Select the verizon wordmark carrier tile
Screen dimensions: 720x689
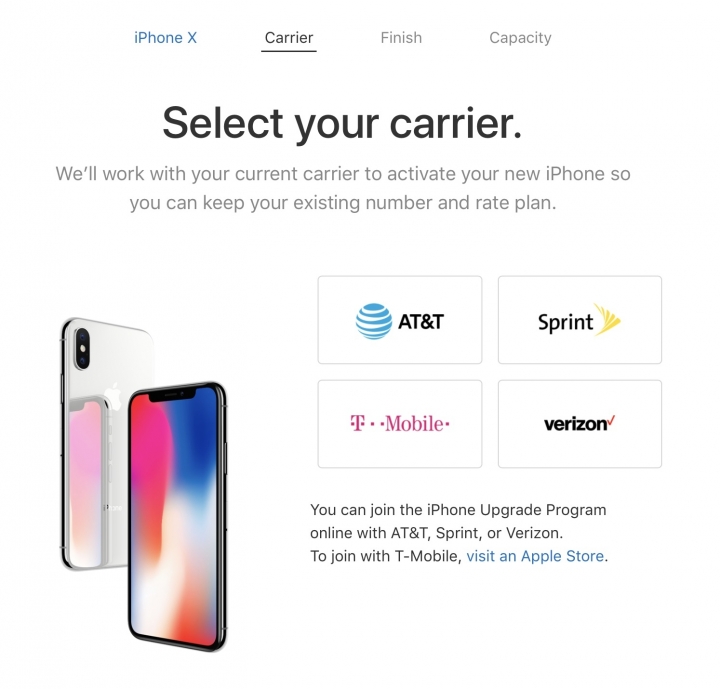coord(575,424)
